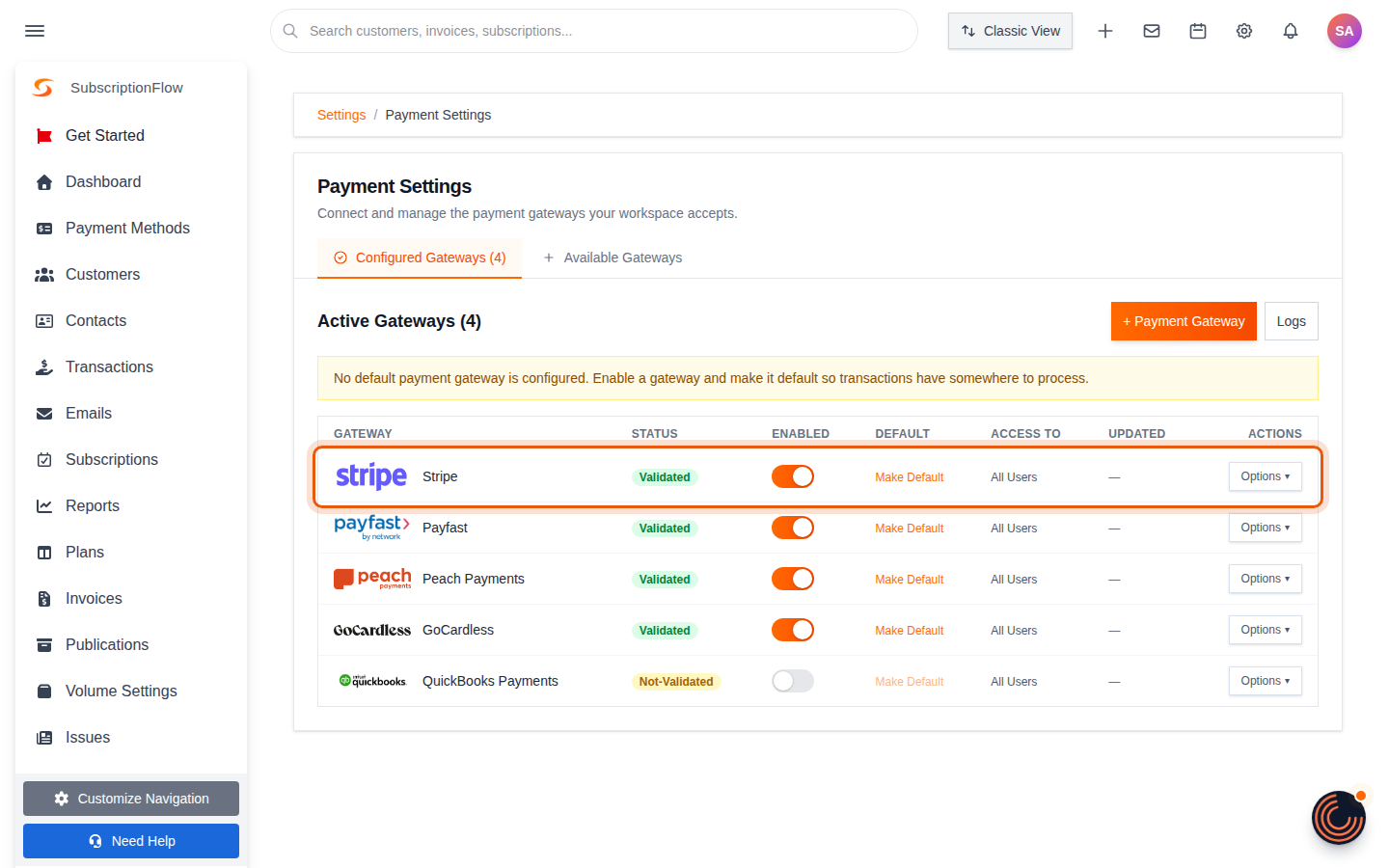The width and height of the screenshot is (1389, 868).
Task: Click Make Default for GoCardless
Action: [x=910, y=631]
